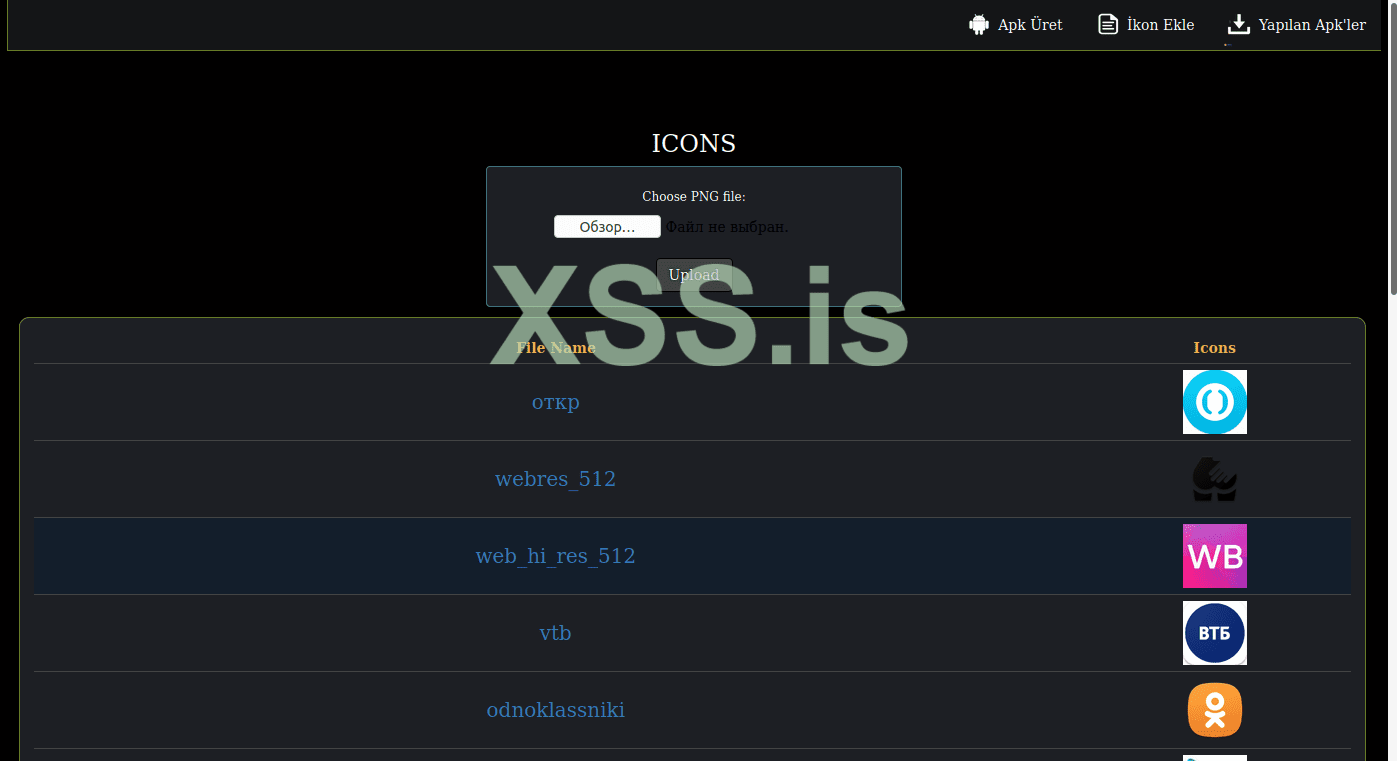Click the page's vertical scrollbar thumb
Screen dimensions: 1397x761
click(x=1392, y=148)
